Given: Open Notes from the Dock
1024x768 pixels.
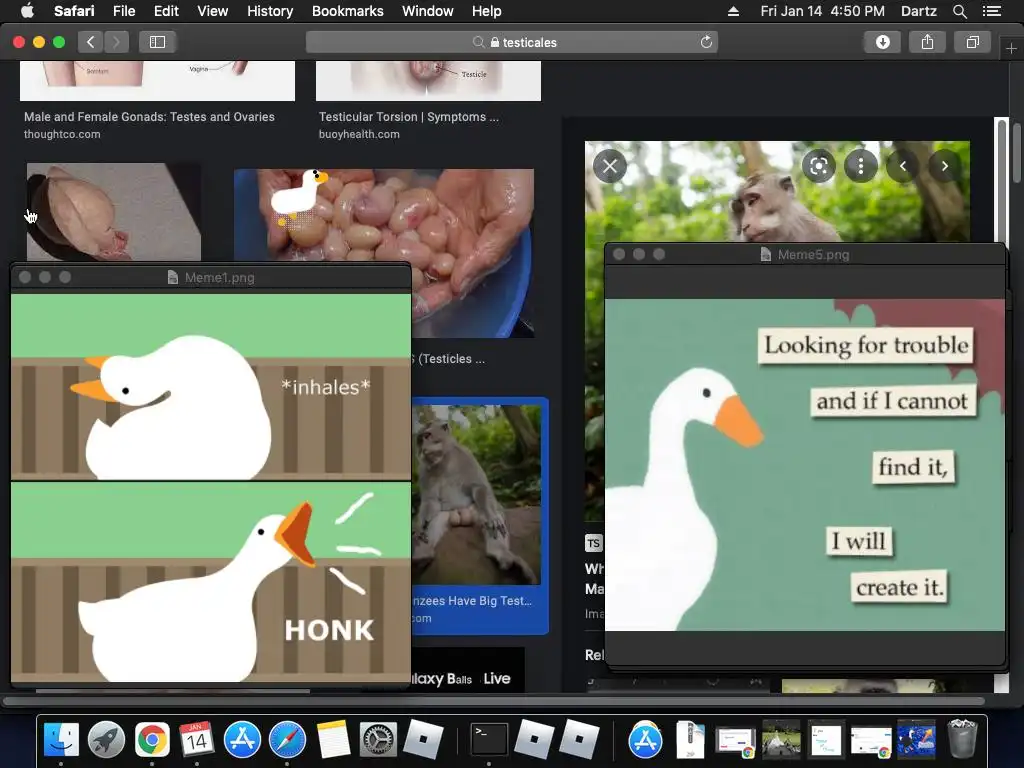Looking at the screenshot, I should (x=333, y=740).
